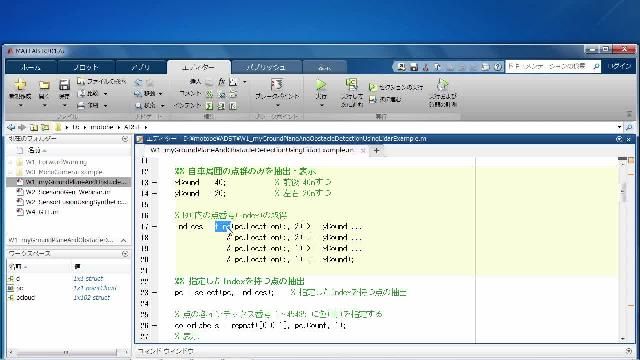The height and width of the screenshot is (360, 640).
Task: Open the ribbon tab right of パブリッシュ
Action: [x=324, y=67]
